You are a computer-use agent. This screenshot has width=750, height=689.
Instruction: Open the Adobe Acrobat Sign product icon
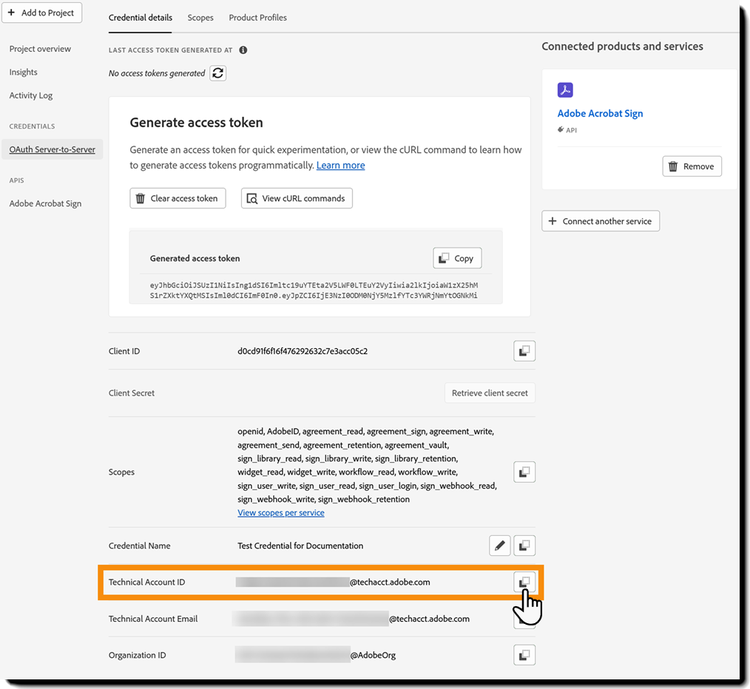(x=565, y=90)
